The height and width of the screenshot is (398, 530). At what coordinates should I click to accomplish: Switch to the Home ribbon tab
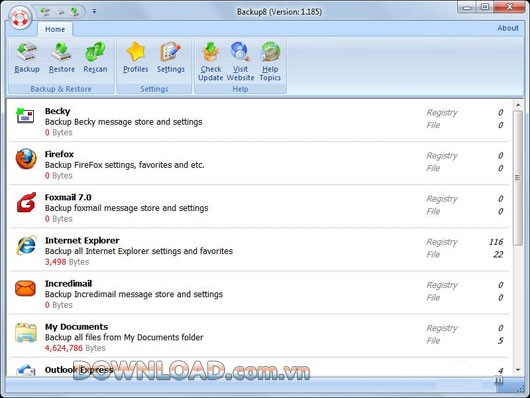click(55, 29)
